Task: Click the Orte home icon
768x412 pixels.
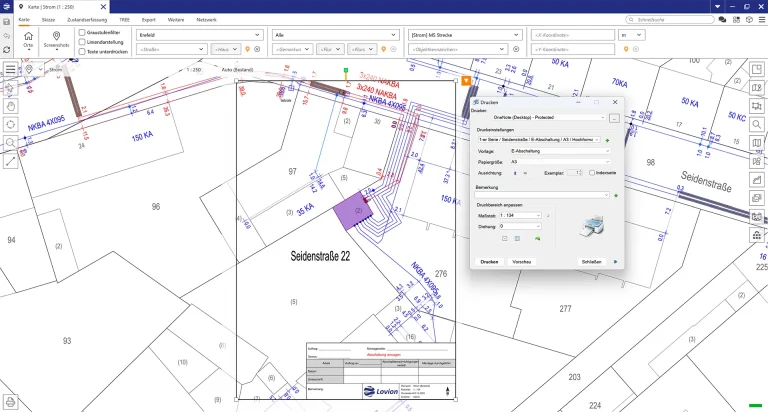Action: click(x=28, y=35)
